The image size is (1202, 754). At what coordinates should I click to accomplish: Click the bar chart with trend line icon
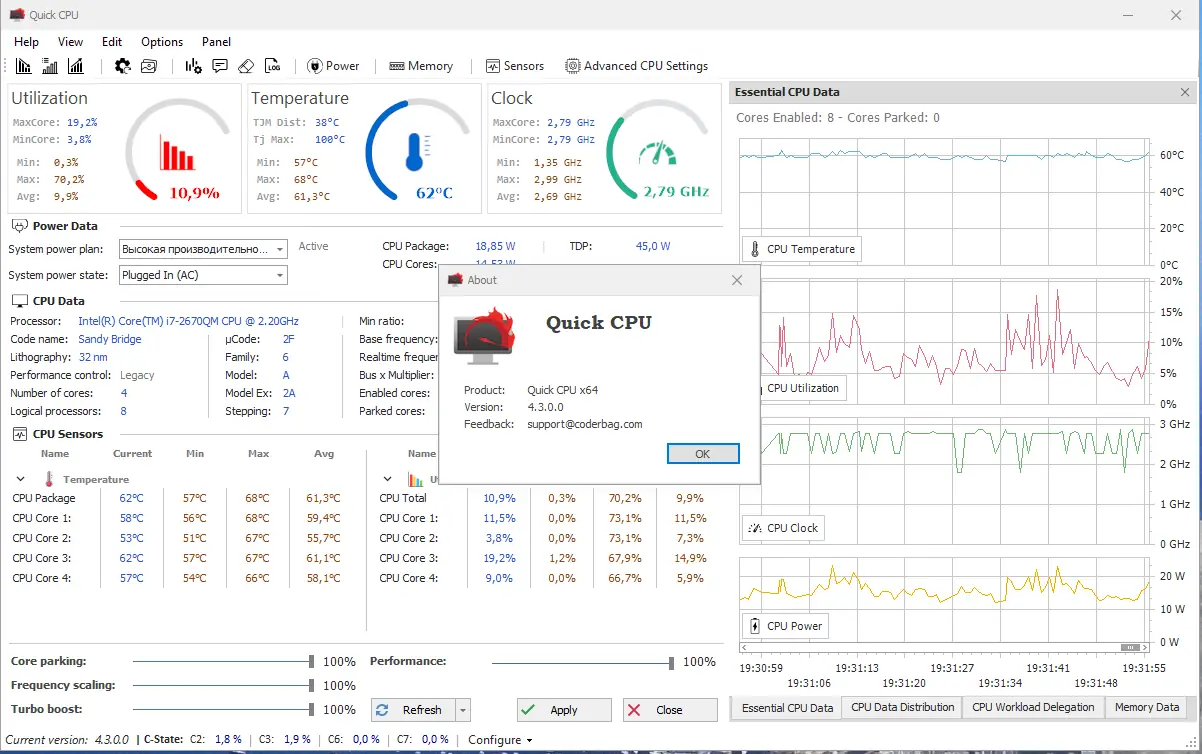(x=76, y=66)
